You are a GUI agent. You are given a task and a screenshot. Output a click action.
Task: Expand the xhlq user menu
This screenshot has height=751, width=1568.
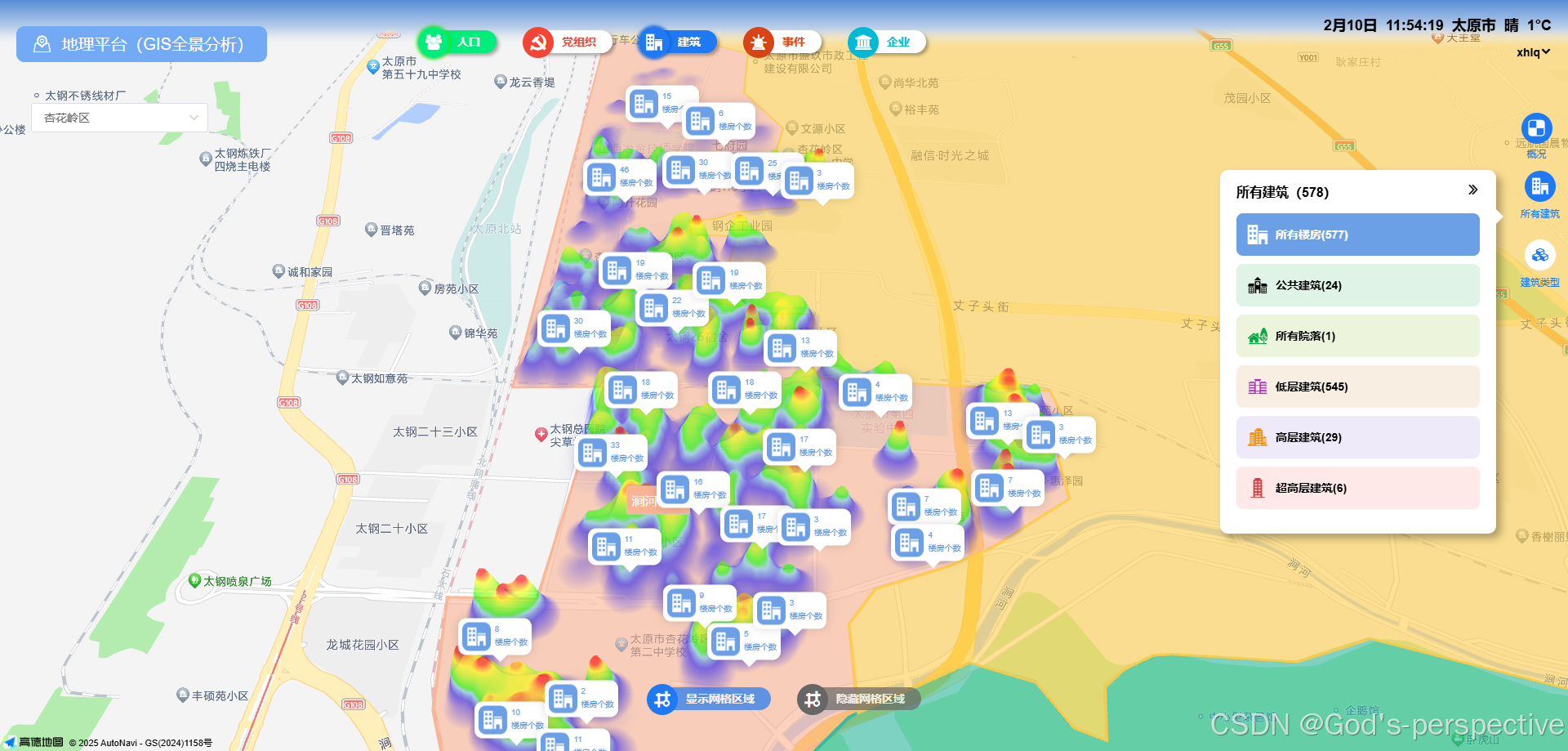coord(1533,52)
